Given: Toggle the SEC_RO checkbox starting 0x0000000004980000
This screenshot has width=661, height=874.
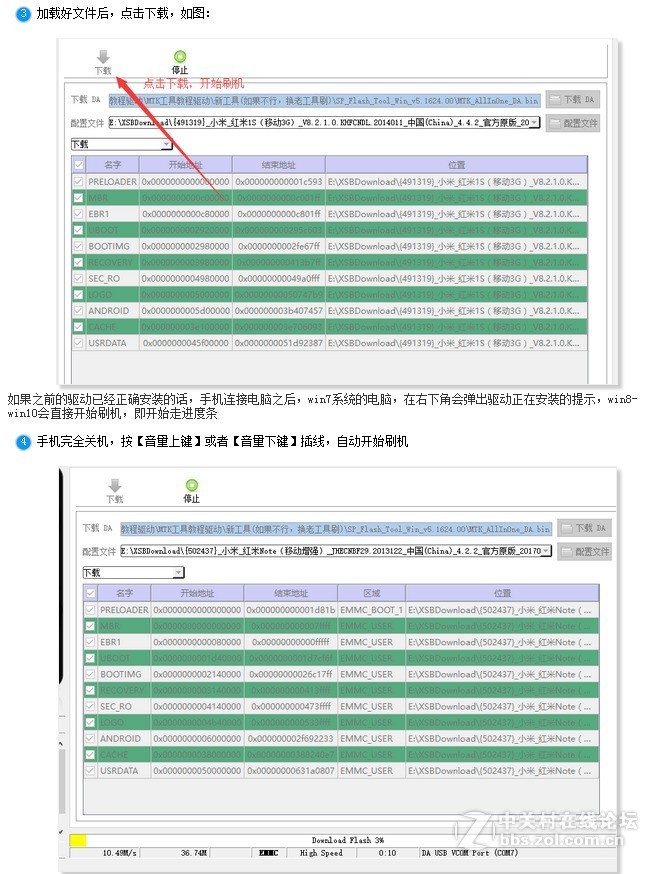Looking at the screenshot, I should [x=78, y=279].
